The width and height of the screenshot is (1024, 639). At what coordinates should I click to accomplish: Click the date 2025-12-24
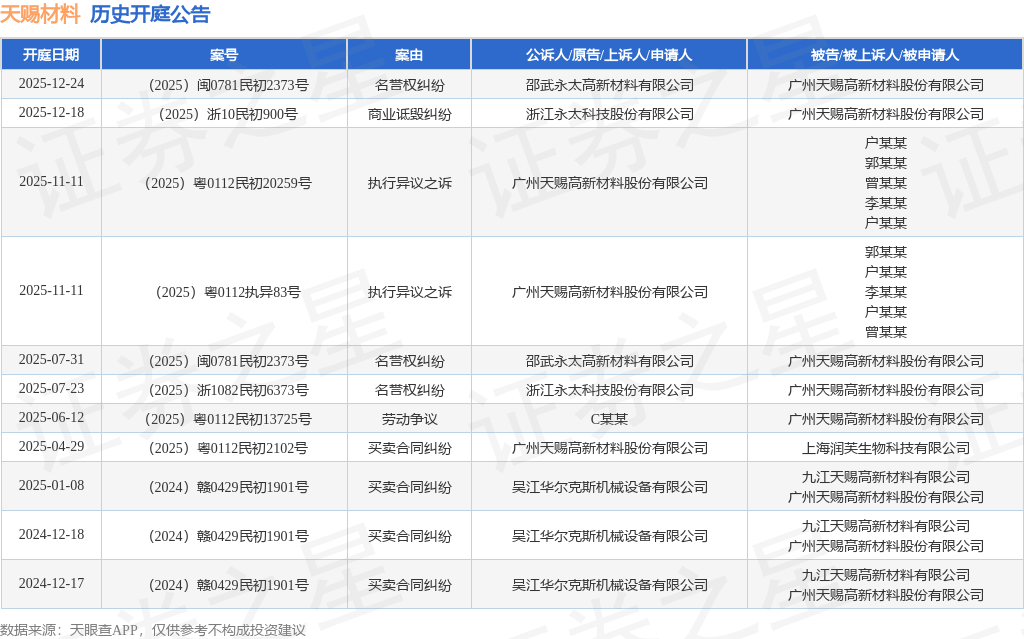click(x=51, y=84)
